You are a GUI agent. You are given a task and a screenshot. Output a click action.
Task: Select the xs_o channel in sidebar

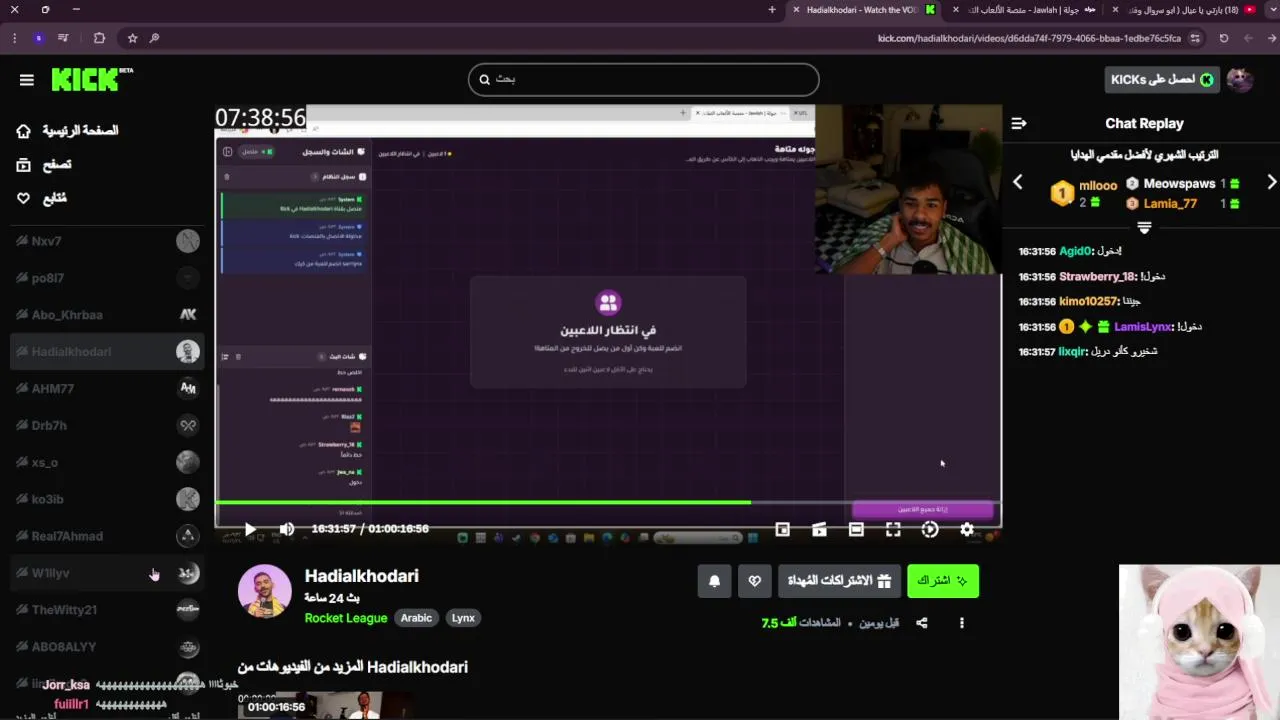pyautogui.click(x=106, y=462)
